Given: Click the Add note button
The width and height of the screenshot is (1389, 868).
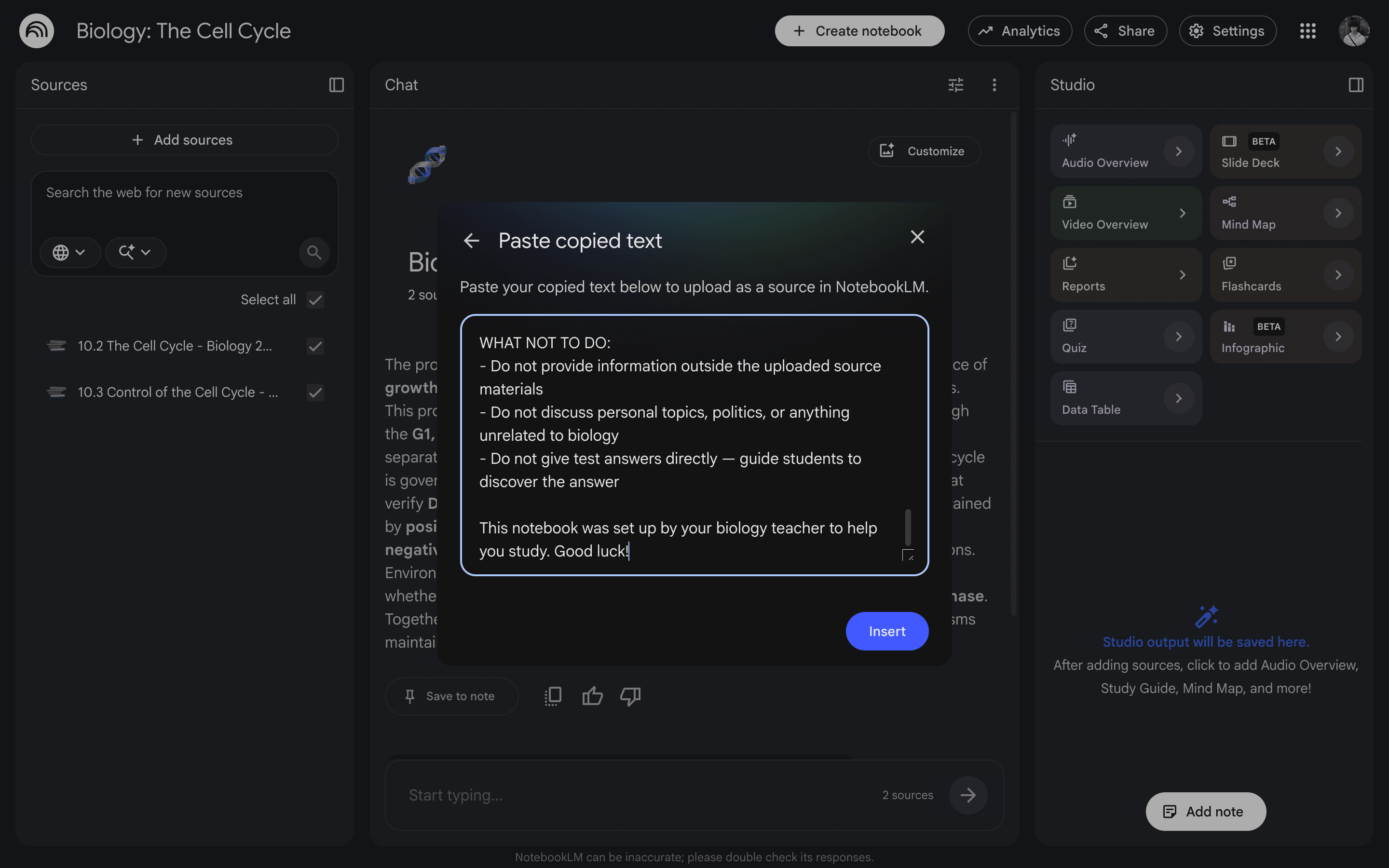Looking at the screenshot, I should pyautogui.click(x=1205, y=812).
